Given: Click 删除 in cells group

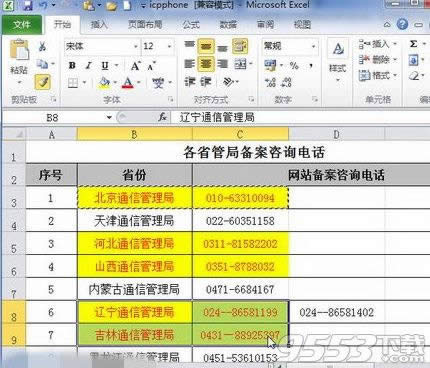Looking at the screenshot, I should [378, 60].
